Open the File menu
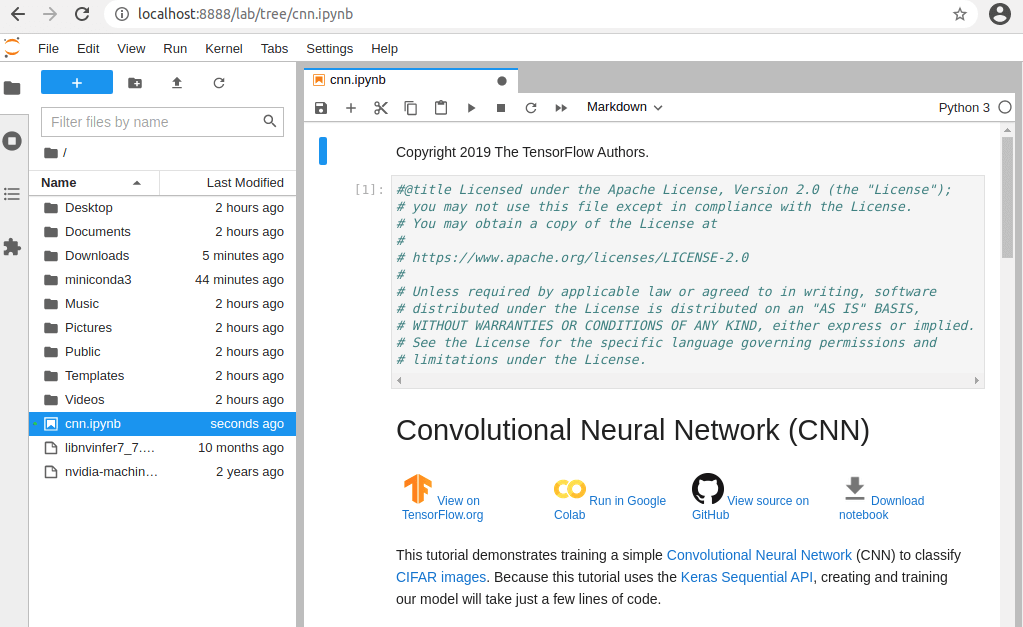1023x627 pixels. pos(48,48)
